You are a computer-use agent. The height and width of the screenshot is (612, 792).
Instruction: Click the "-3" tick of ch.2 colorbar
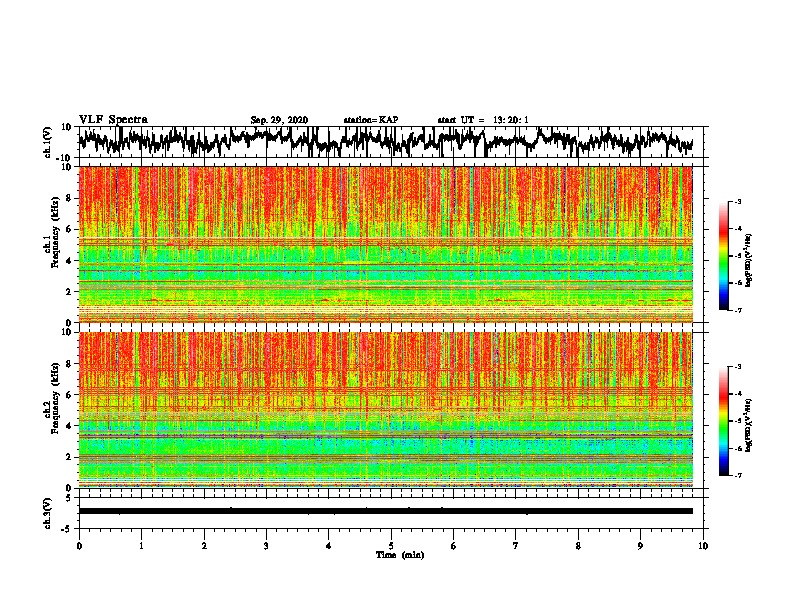[x=737, y=367]
